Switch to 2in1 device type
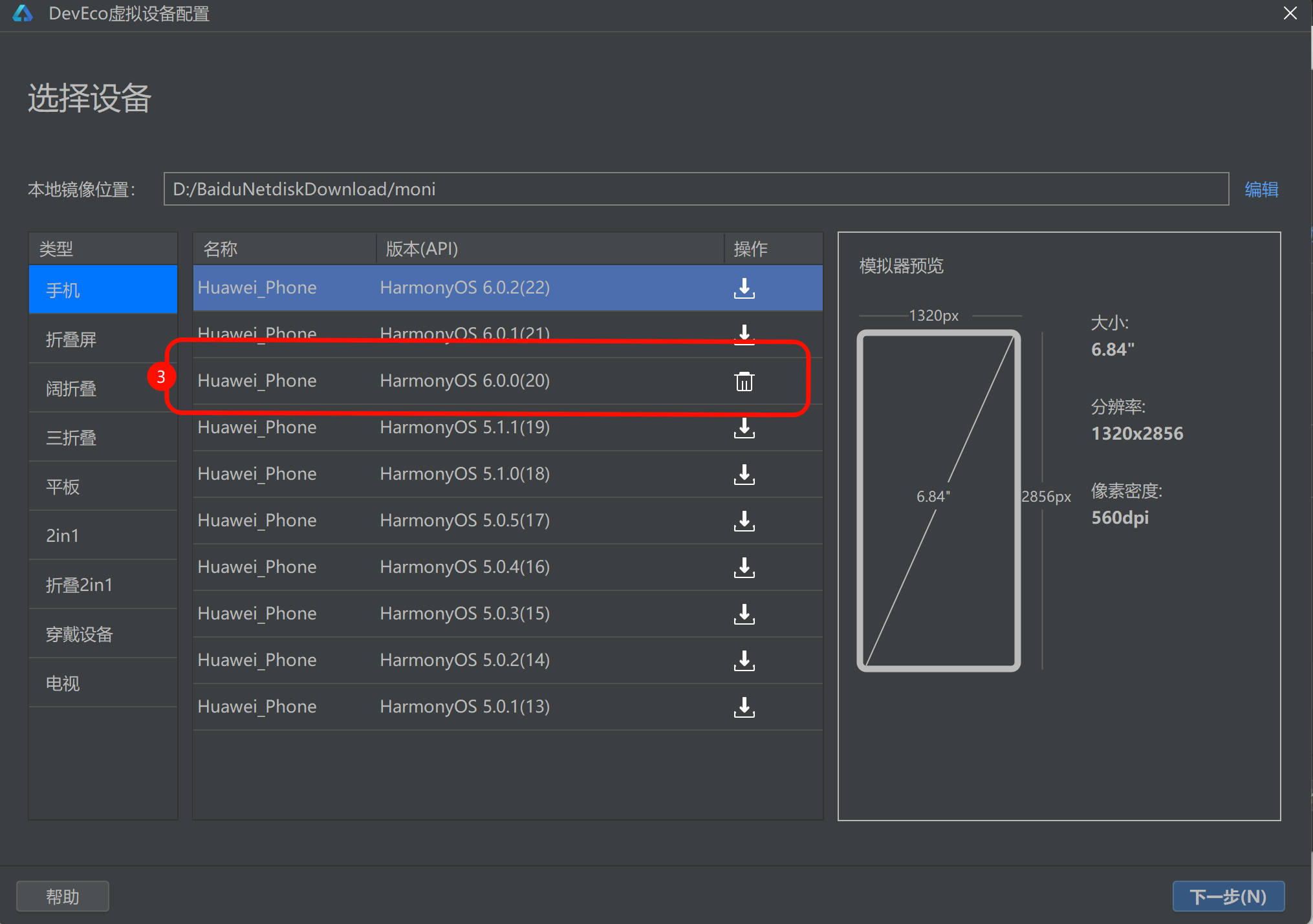The height and width of the screenshot is (924, 1313). (62, 536)
